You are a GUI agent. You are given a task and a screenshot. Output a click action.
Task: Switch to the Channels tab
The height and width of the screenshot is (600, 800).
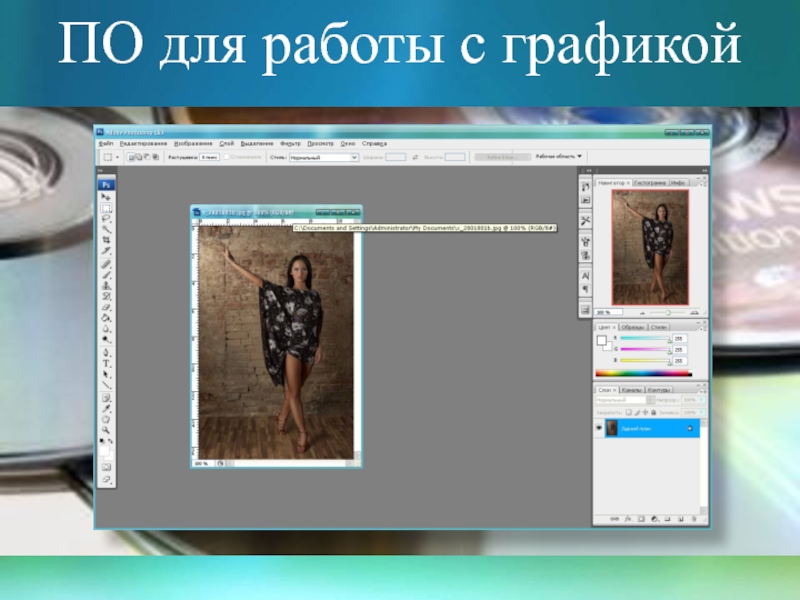[x=632, y=389]
